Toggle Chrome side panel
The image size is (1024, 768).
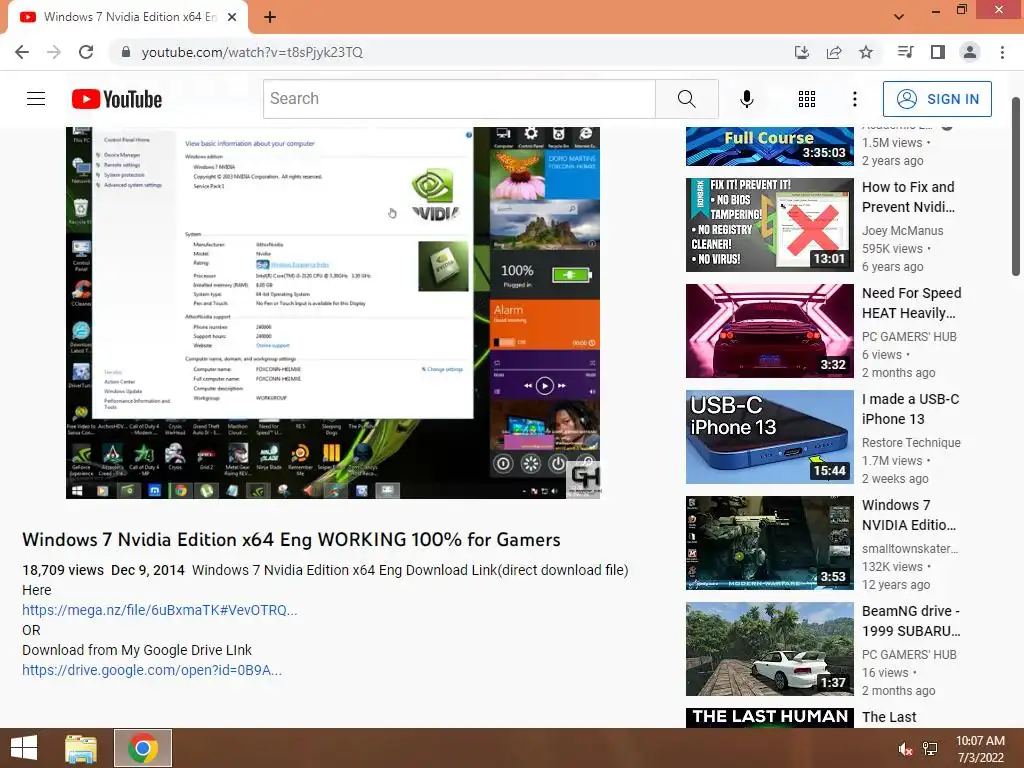click(x=938, y=52)
